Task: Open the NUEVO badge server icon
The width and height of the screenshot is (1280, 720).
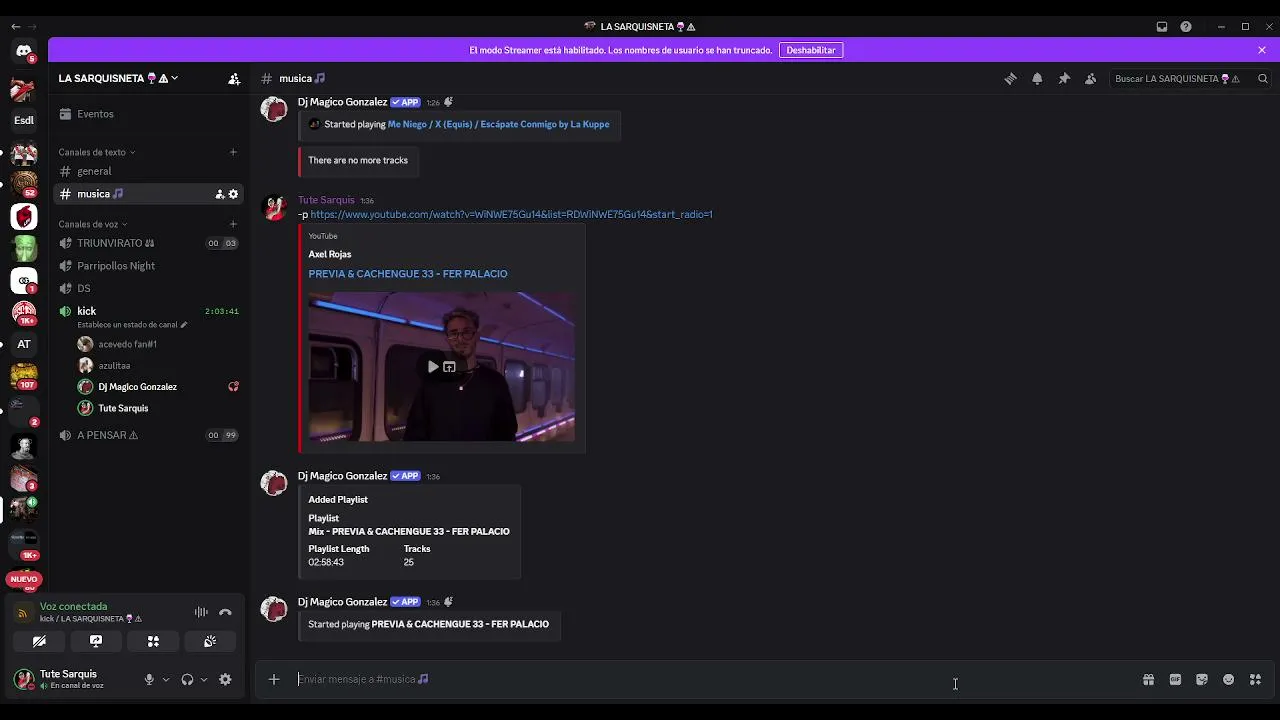Action: pos(24,579)
